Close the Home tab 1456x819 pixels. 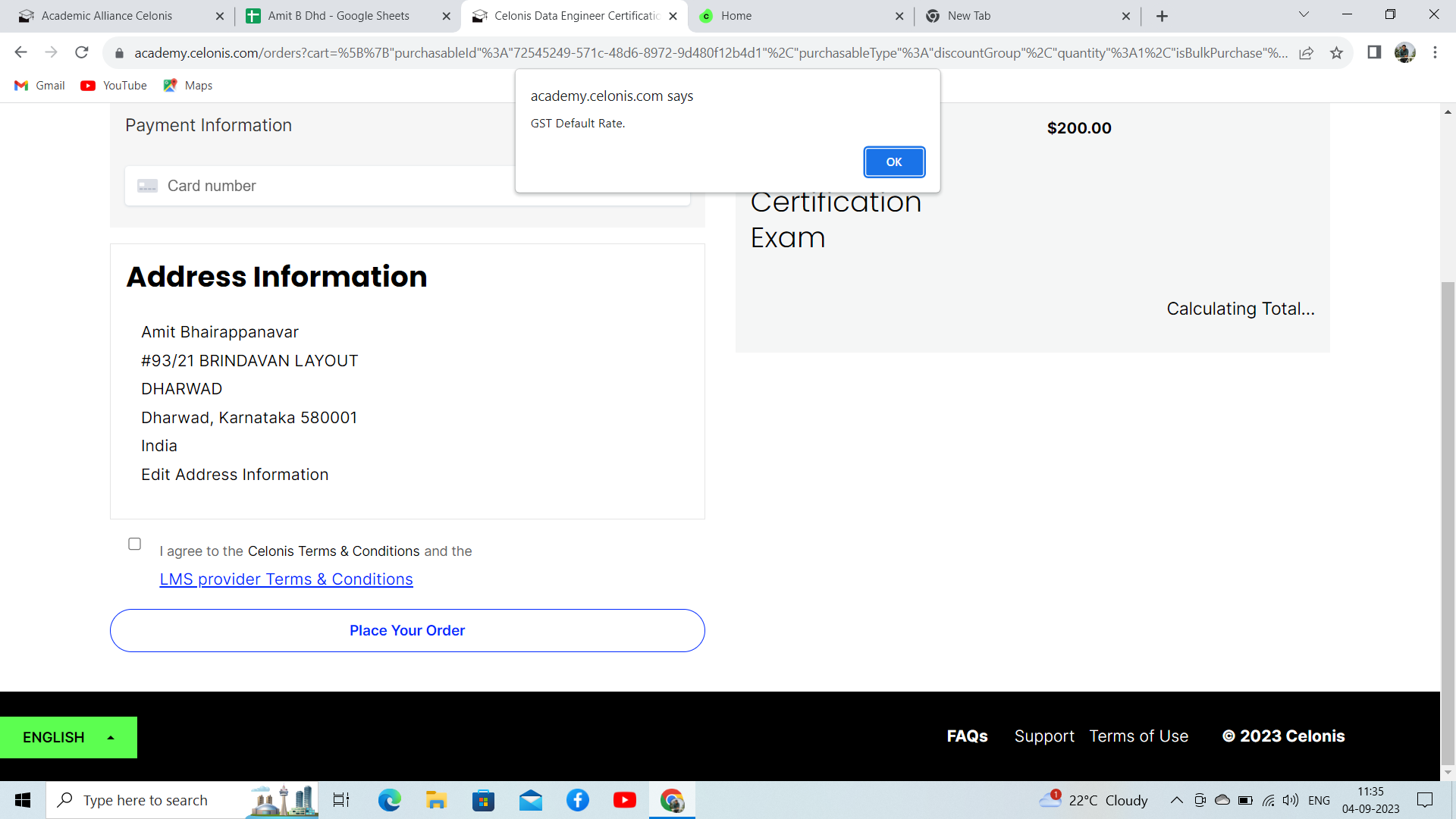coord(899,16)
